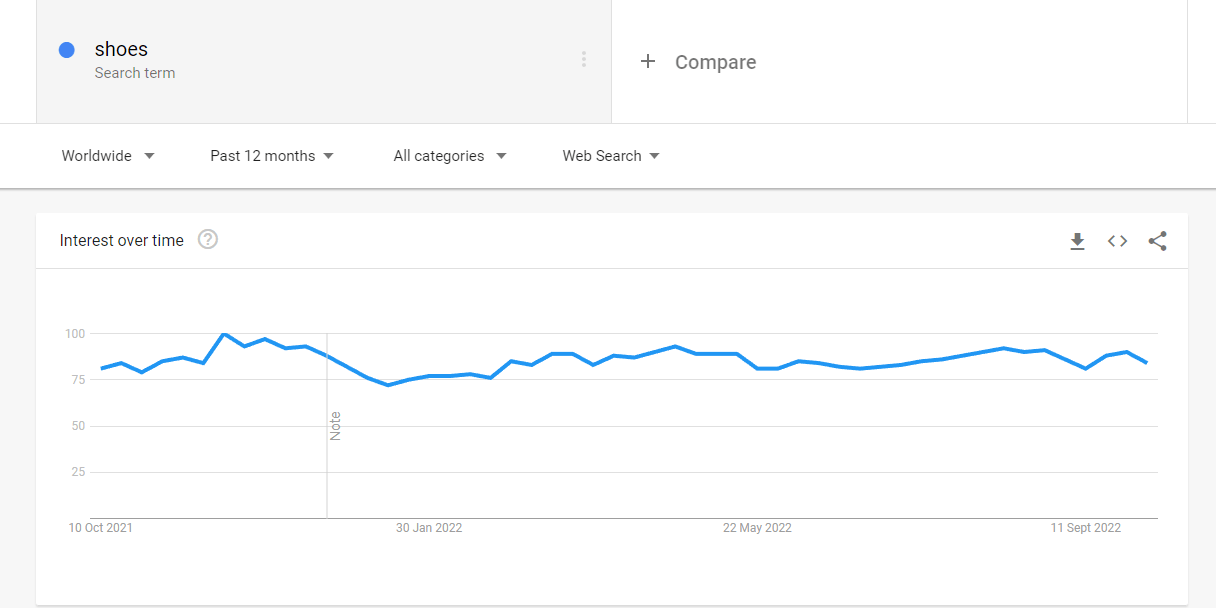This screenshot has width=1216, height=608.
Task: Open the three-dot menu for shoes term
Action: pos(583,59)
